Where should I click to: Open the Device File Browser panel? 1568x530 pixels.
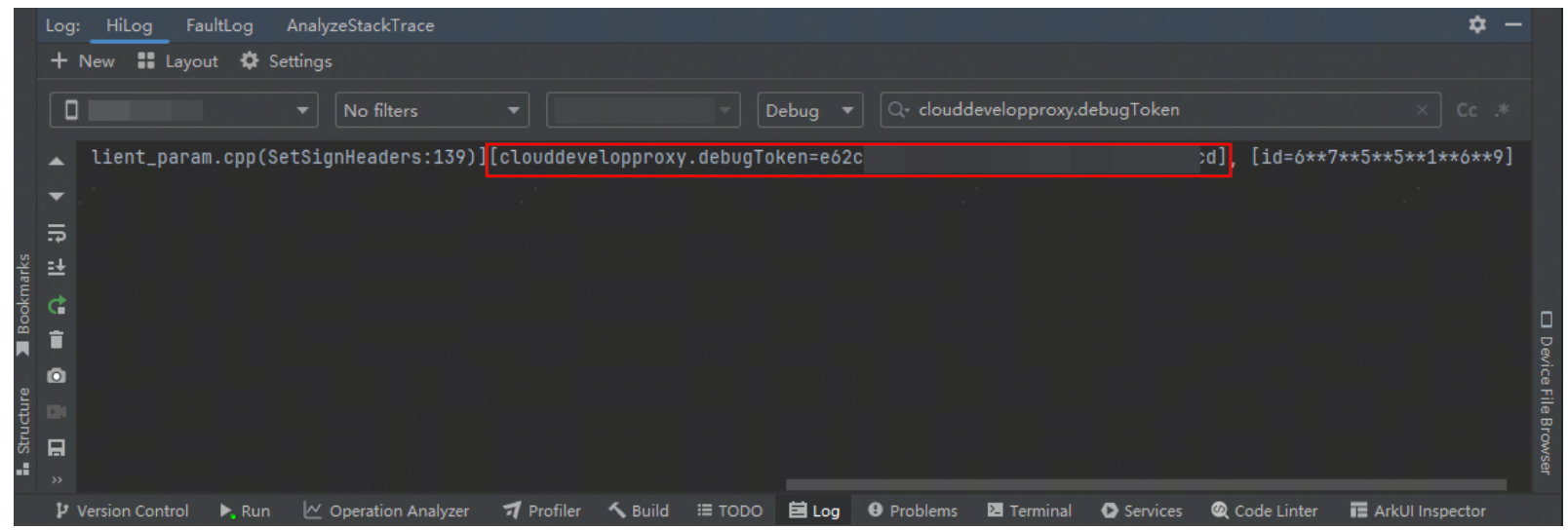click(x=1546, y=393)
